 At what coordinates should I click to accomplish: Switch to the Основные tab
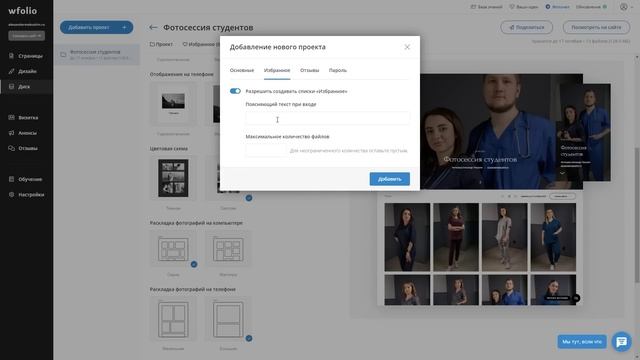(242, 71)
